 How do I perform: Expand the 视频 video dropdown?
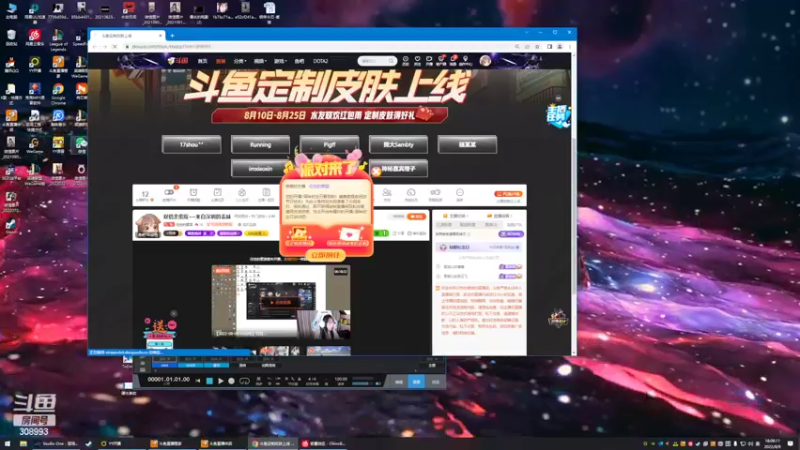260,61
